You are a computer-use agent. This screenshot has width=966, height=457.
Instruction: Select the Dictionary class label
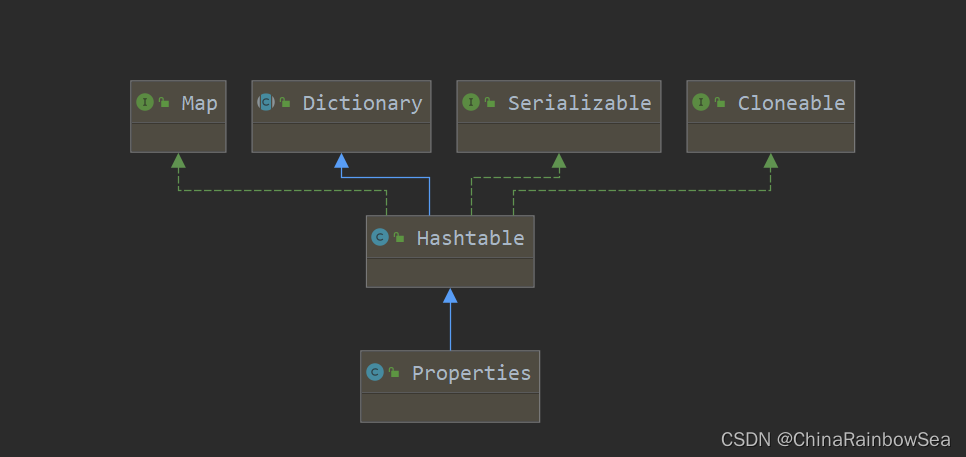pyautogui.click(x=362, y=103)
